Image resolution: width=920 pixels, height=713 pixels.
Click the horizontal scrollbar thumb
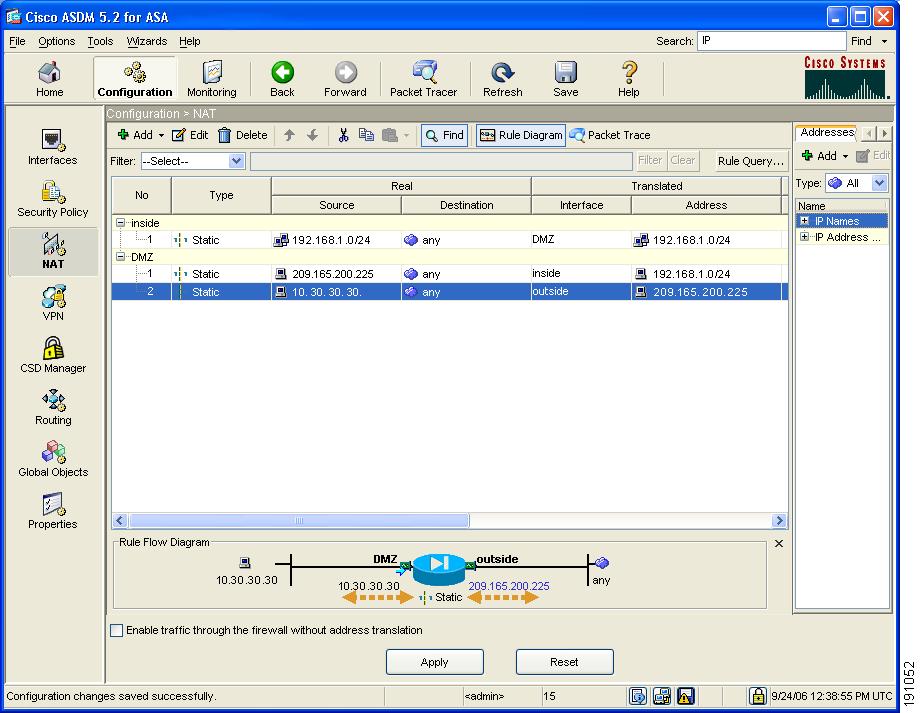point(299,520)
